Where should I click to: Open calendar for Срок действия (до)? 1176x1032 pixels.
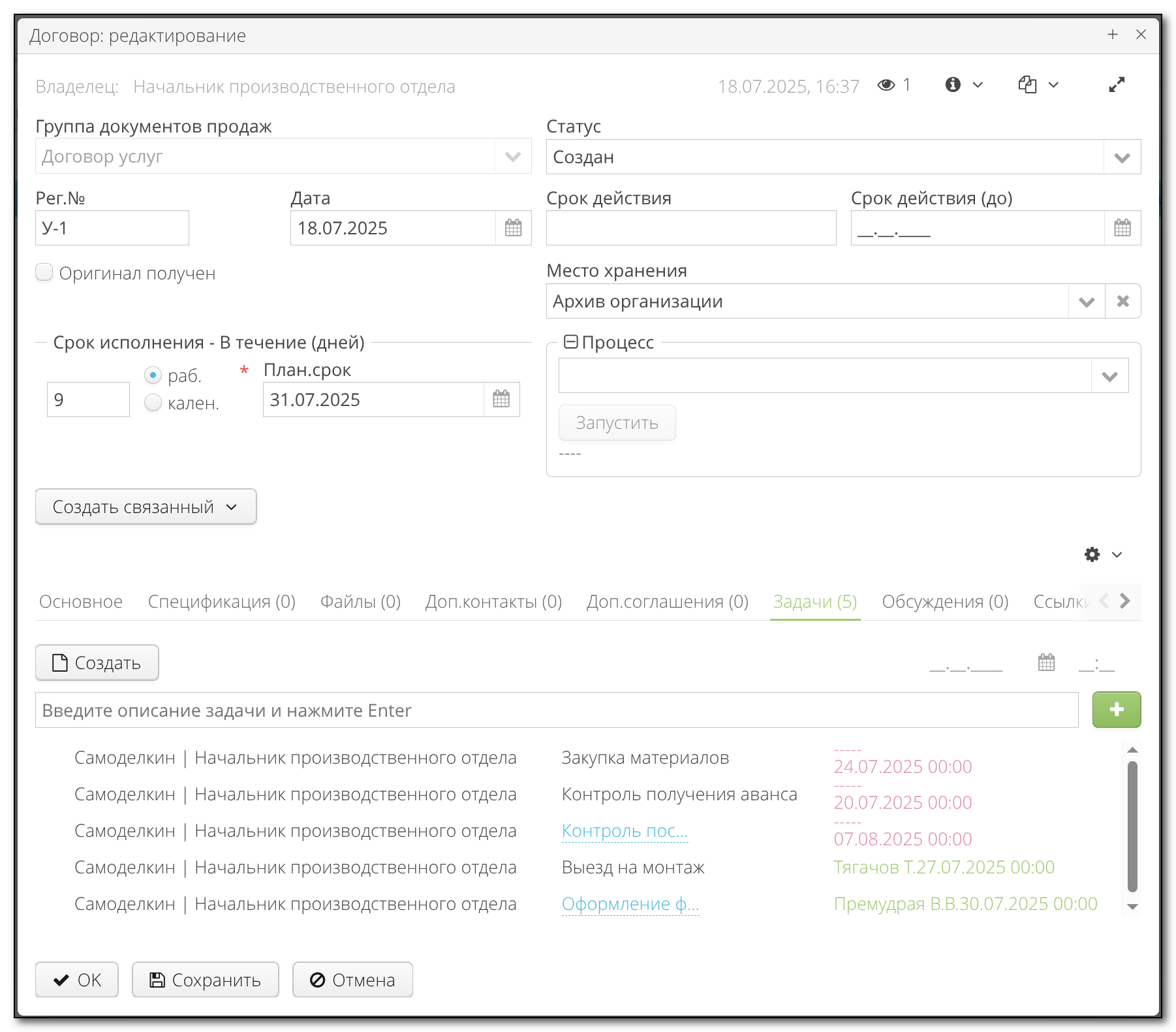click(x=1121, y=228)
